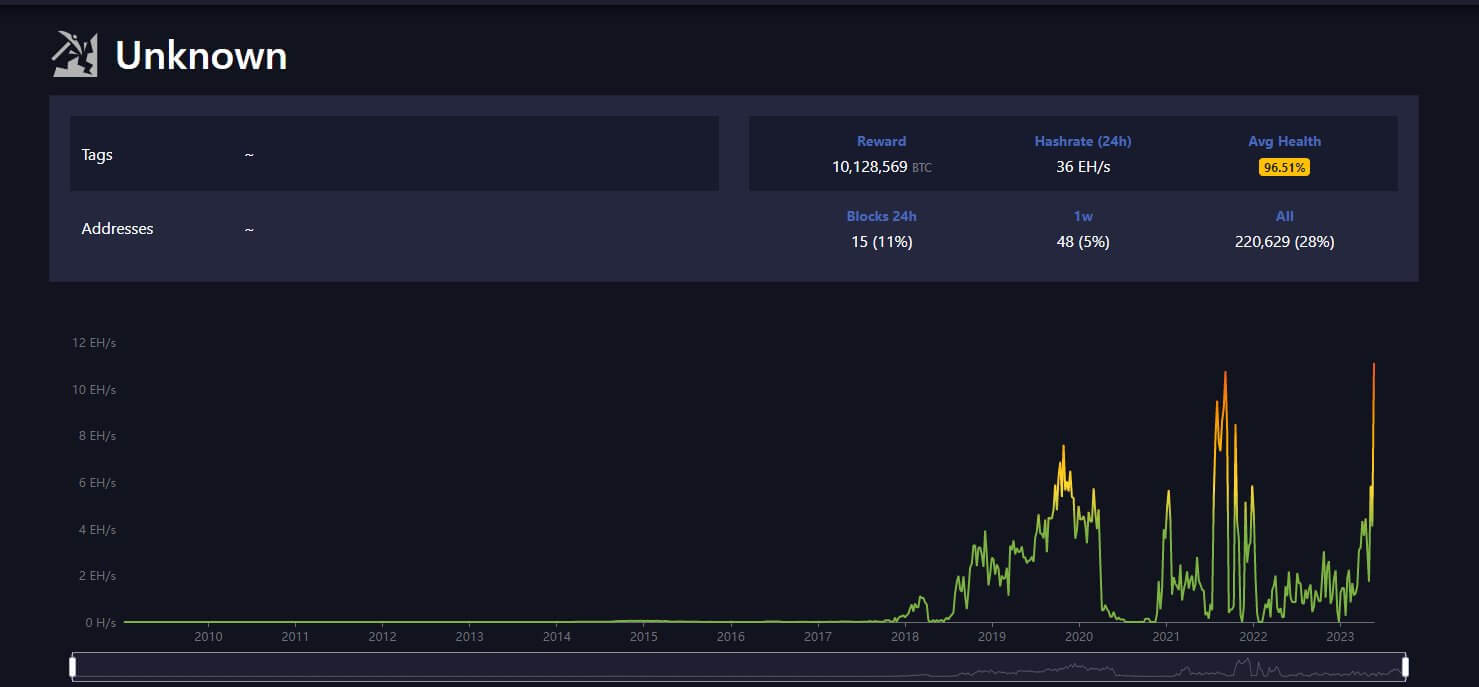The width and height of the screenshot is (1479, 687).
Task: Click the 220,629 (28%) all-time block count
Action: click(1284, 241)
